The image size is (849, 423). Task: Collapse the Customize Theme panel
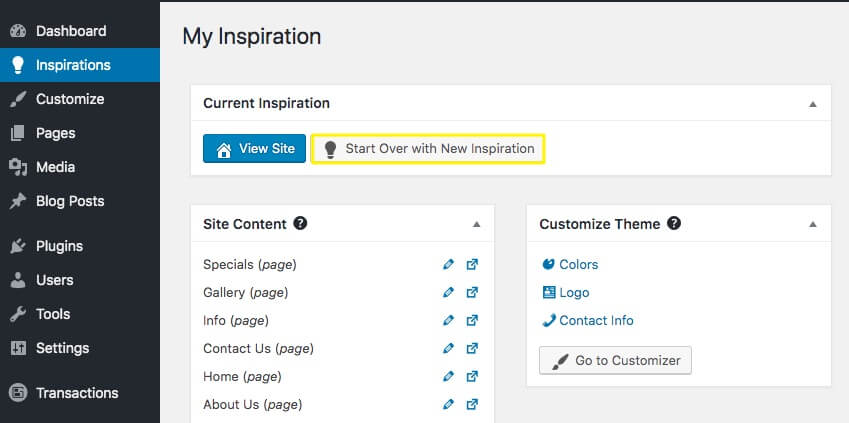click(813, 224)
